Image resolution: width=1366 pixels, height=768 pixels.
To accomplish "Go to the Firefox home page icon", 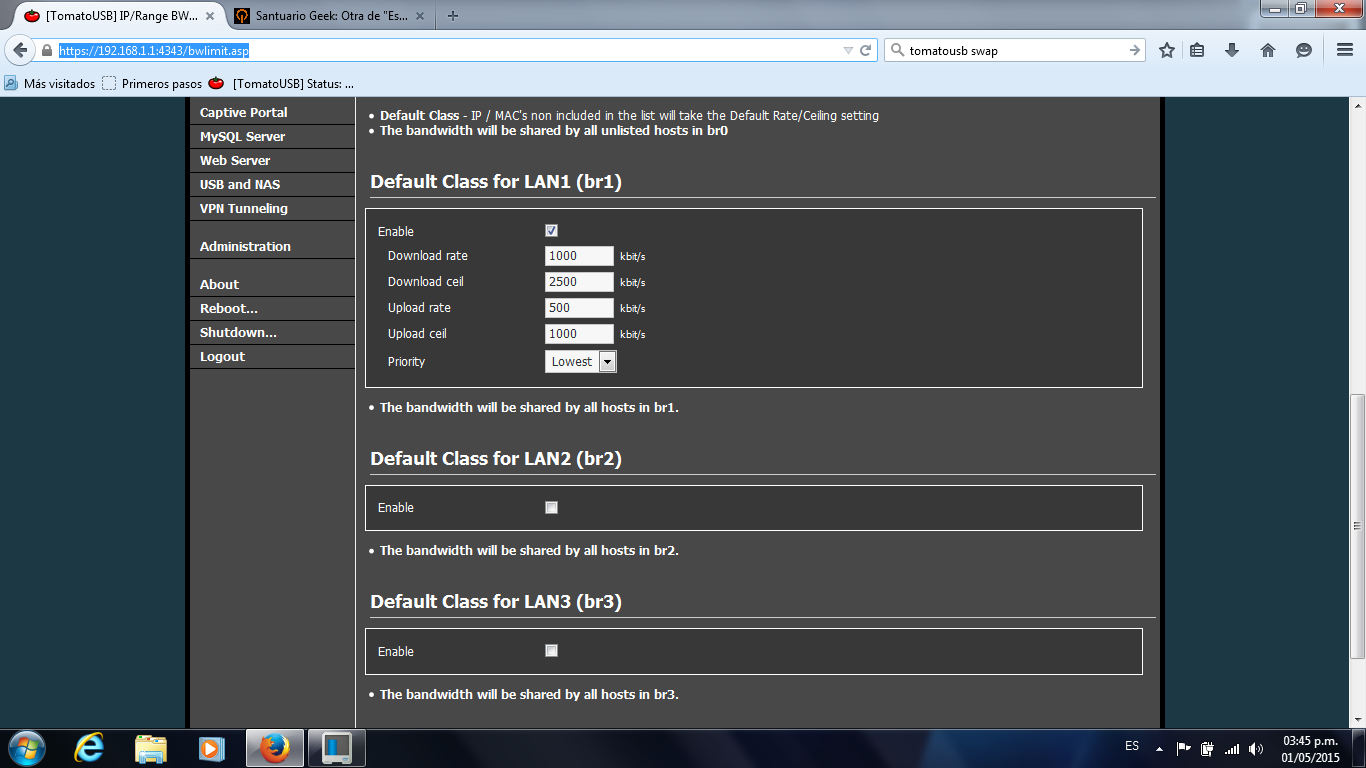I will (1268, 50).
